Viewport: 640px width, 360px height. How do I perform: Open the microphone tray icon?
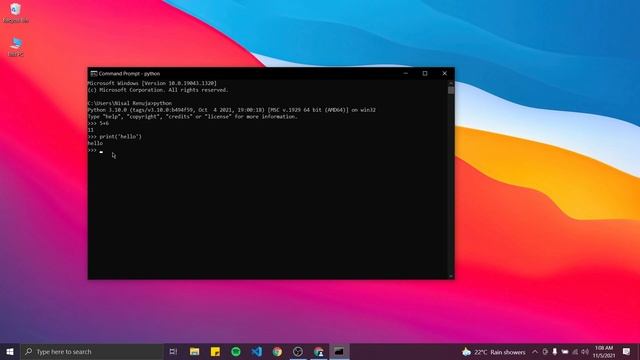click(555, 352)
